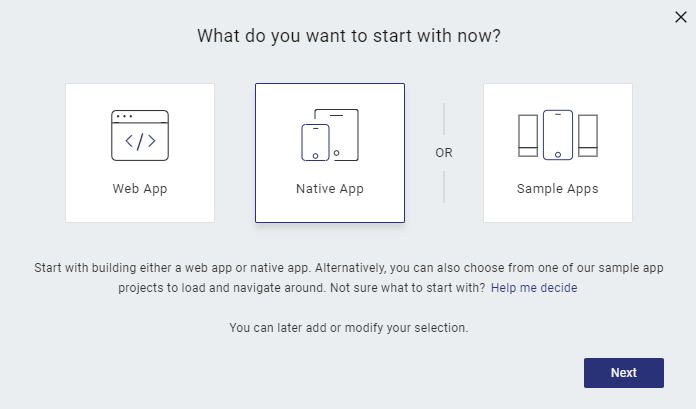This screenshot has height=409, width=696.
Task: Click the code brackets symbol inside Web App icon
Action: 140,142
